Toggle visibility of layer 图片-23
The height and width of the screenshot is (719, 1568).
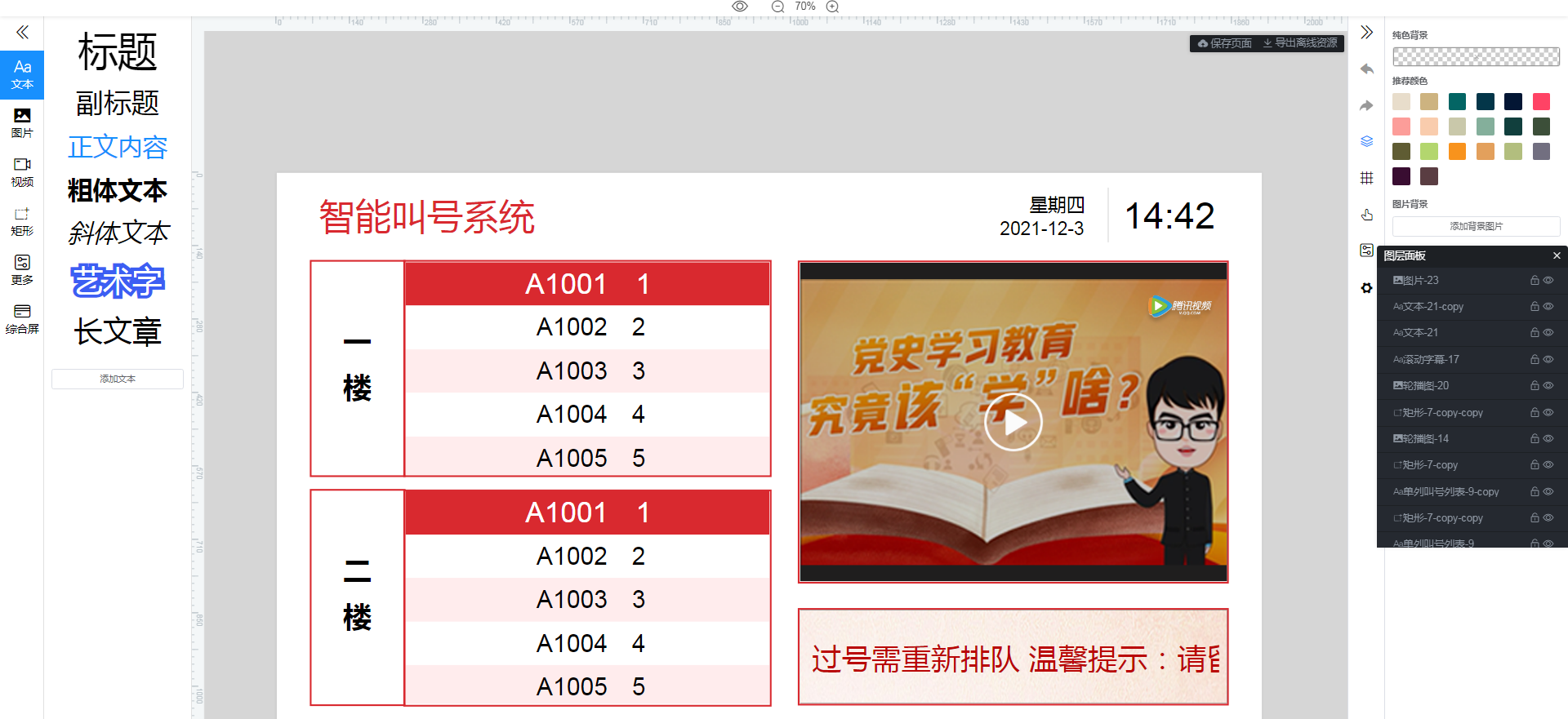point(1548,280)
